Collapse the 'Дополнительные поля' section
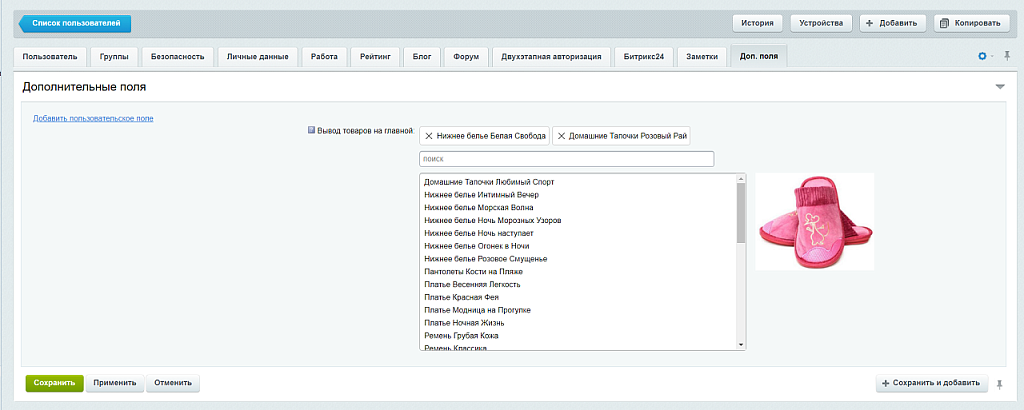This screenshot has width=1024, height=410. (999, 88)
